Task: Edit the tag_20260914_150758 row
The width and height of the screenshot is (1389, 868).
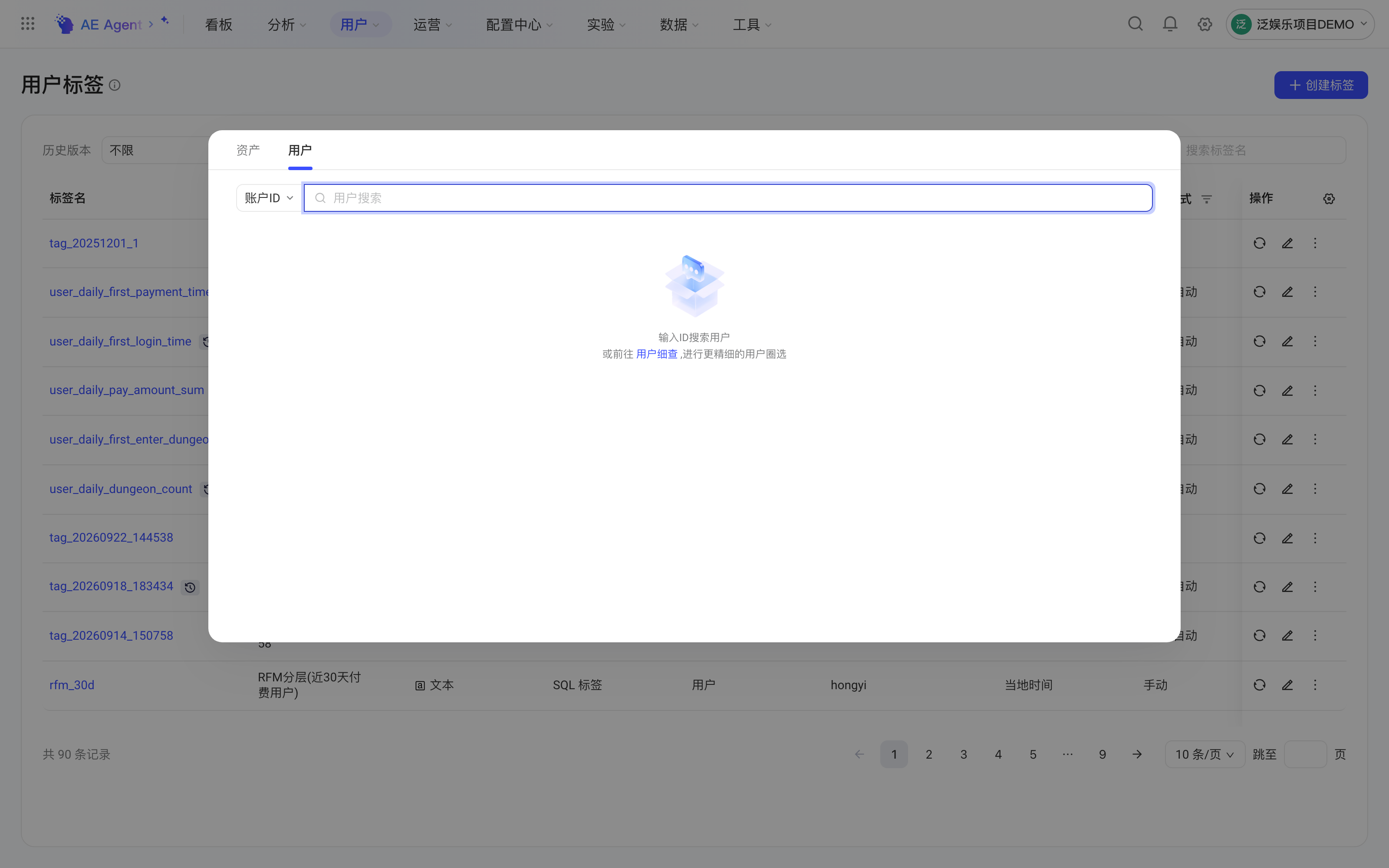Action: 1287,635
